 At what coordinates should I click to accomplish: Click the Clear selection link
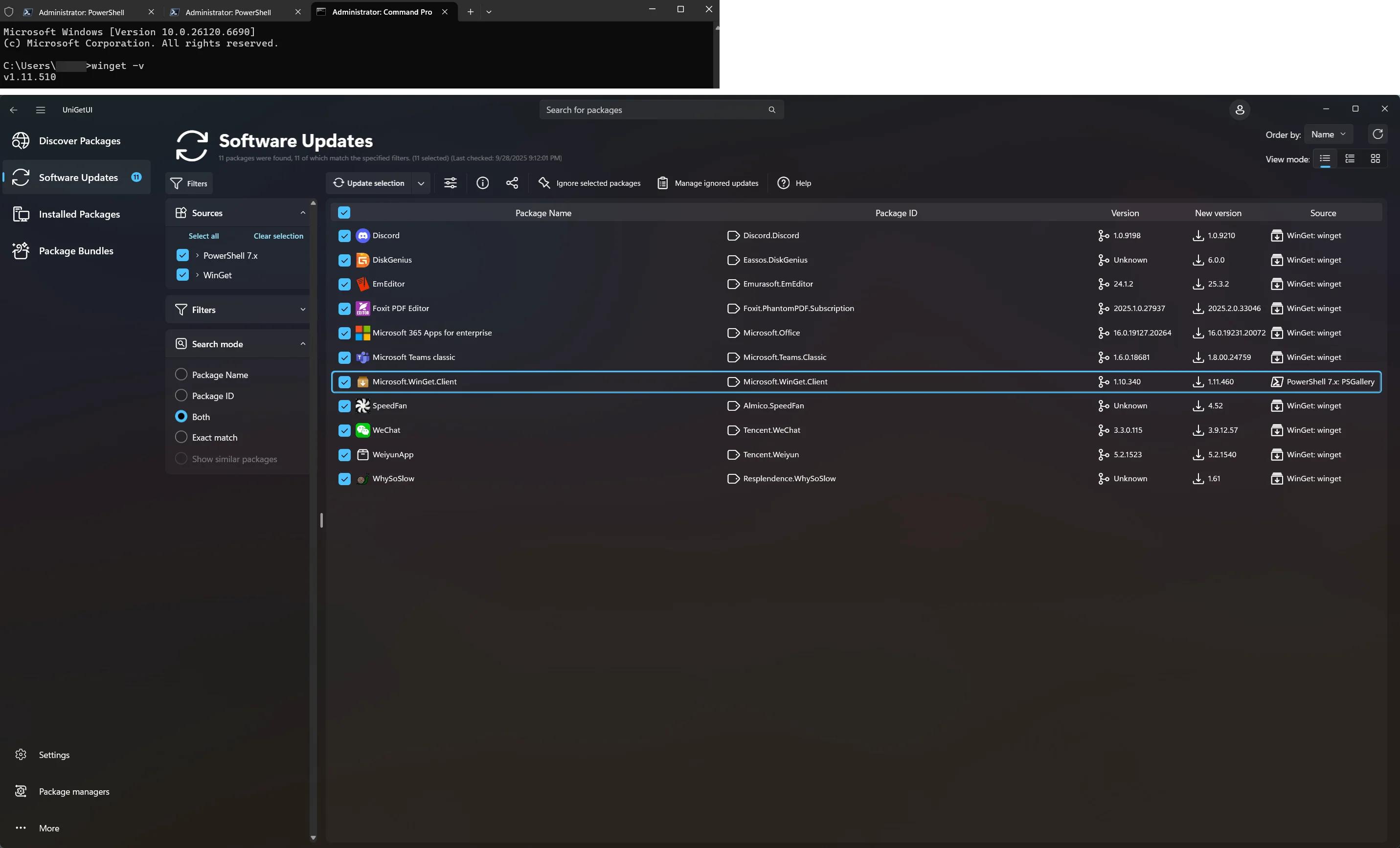click(x=278, y=236)
